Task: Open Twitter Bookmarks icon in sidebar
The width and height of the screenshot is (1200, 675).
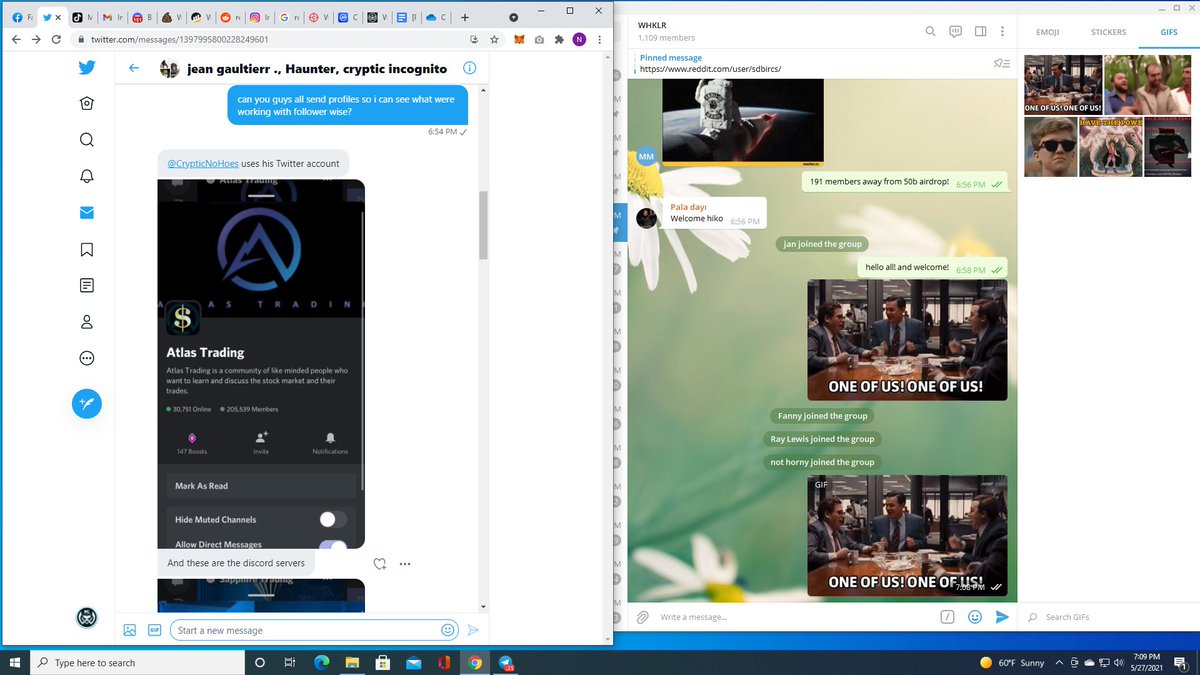Action: (x=87, y=249)
